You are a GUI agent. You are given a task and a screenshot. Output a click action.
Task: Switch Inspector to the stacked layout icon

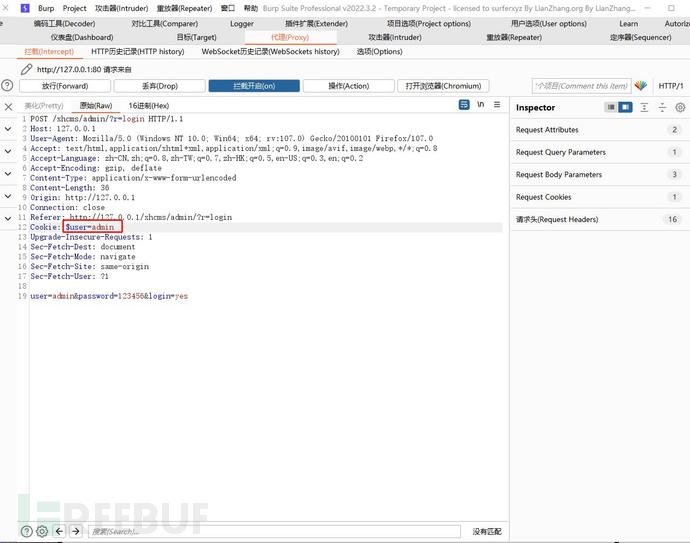pos(611,107)
